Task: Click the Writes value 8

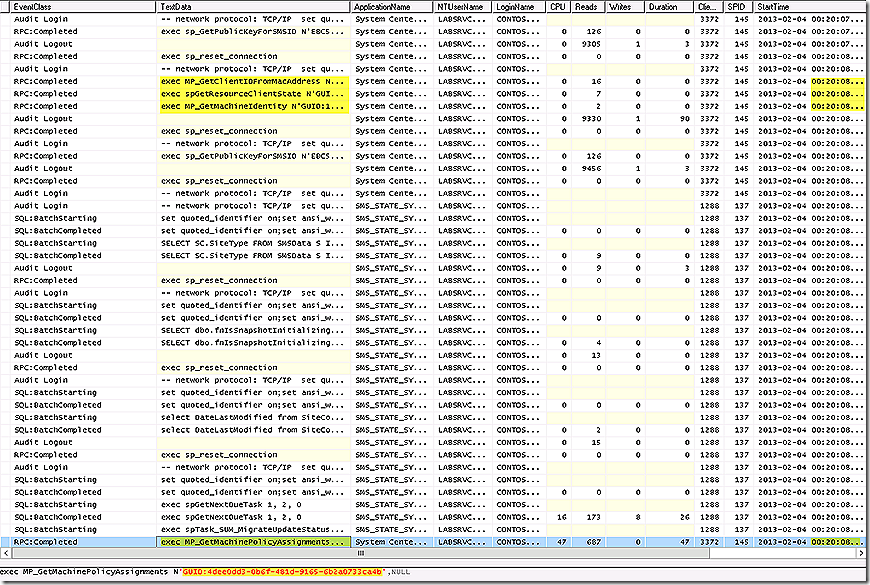Action: [x=638, y=517]
